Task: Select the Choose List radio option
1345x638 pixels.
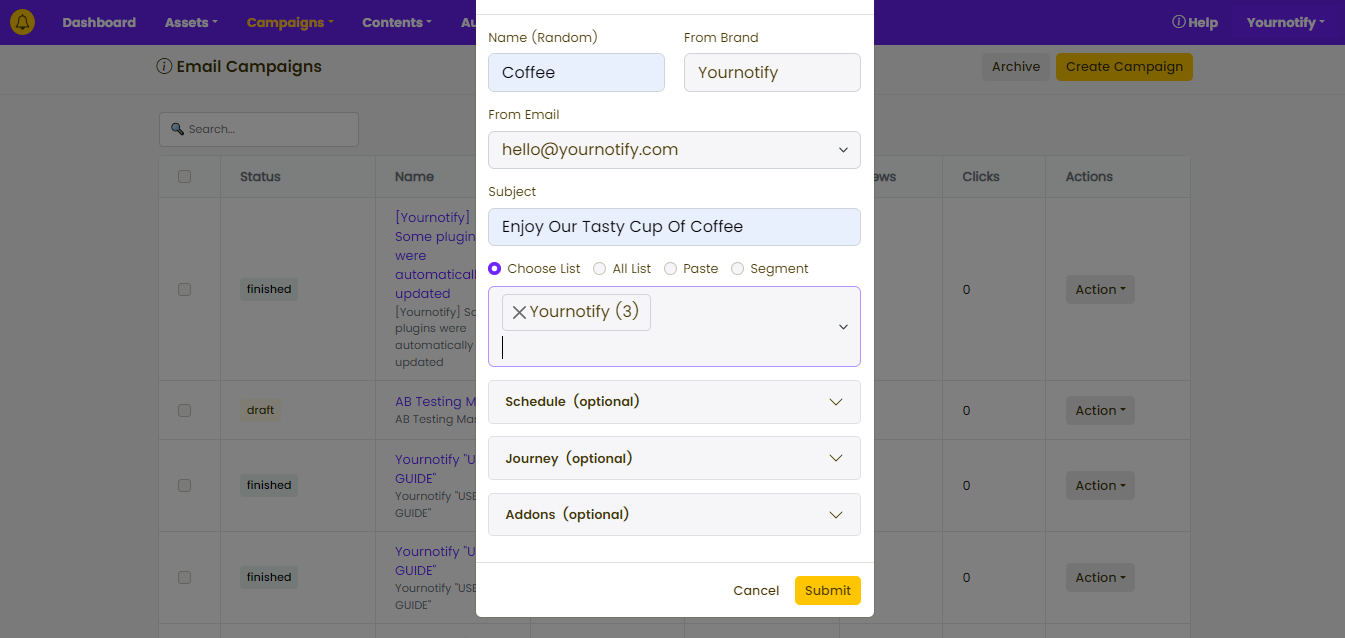Action: tap(495, 269)
